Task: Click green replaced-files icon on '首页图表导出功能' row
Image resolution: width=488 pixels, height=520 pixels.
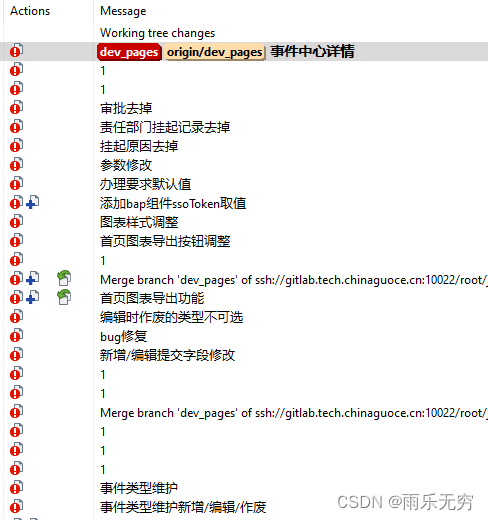Action: pos(64,297)
